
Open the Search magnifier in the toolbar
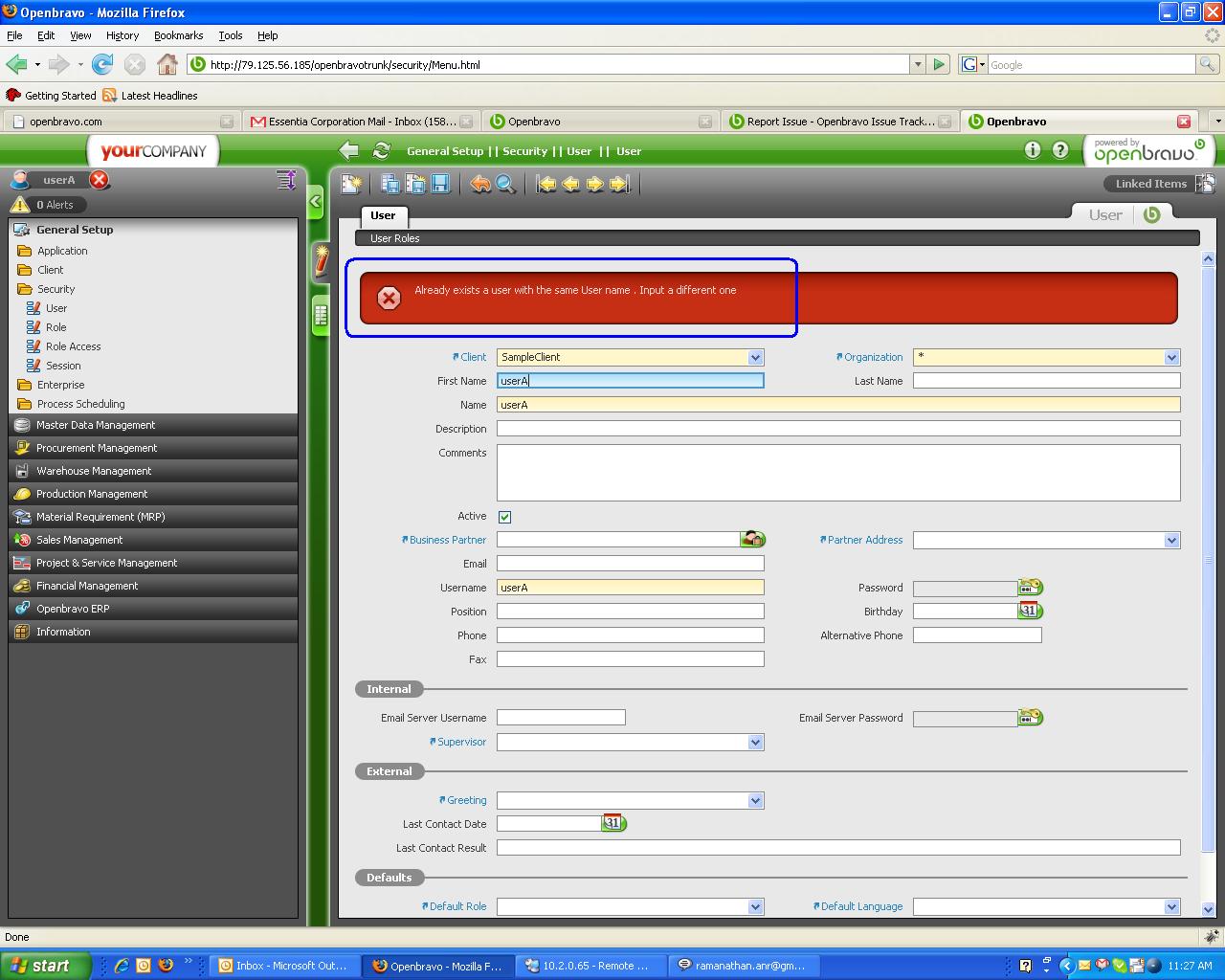point(505,184)
